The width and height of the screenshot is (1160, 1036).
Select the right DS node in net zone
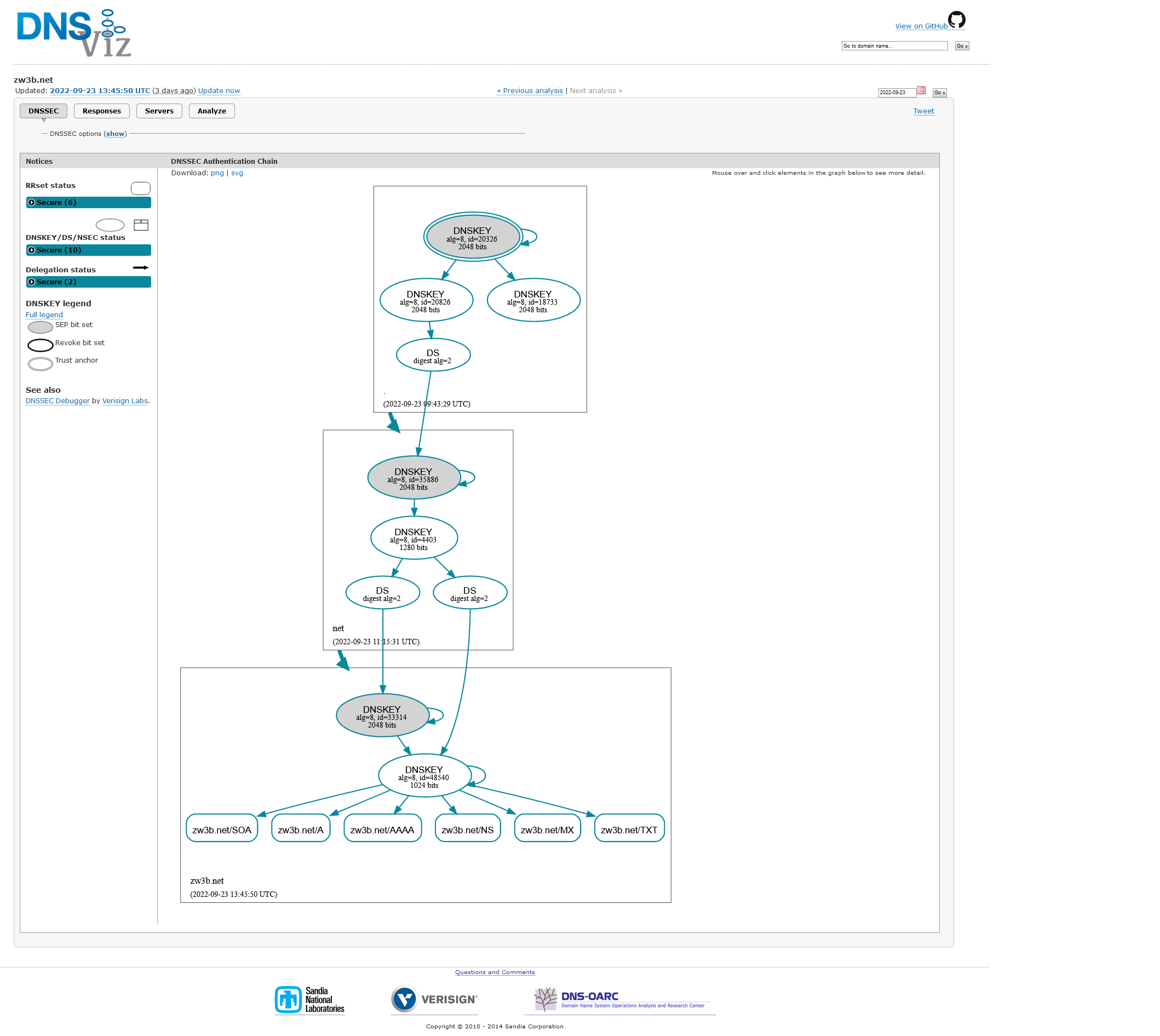pos(470,594)
